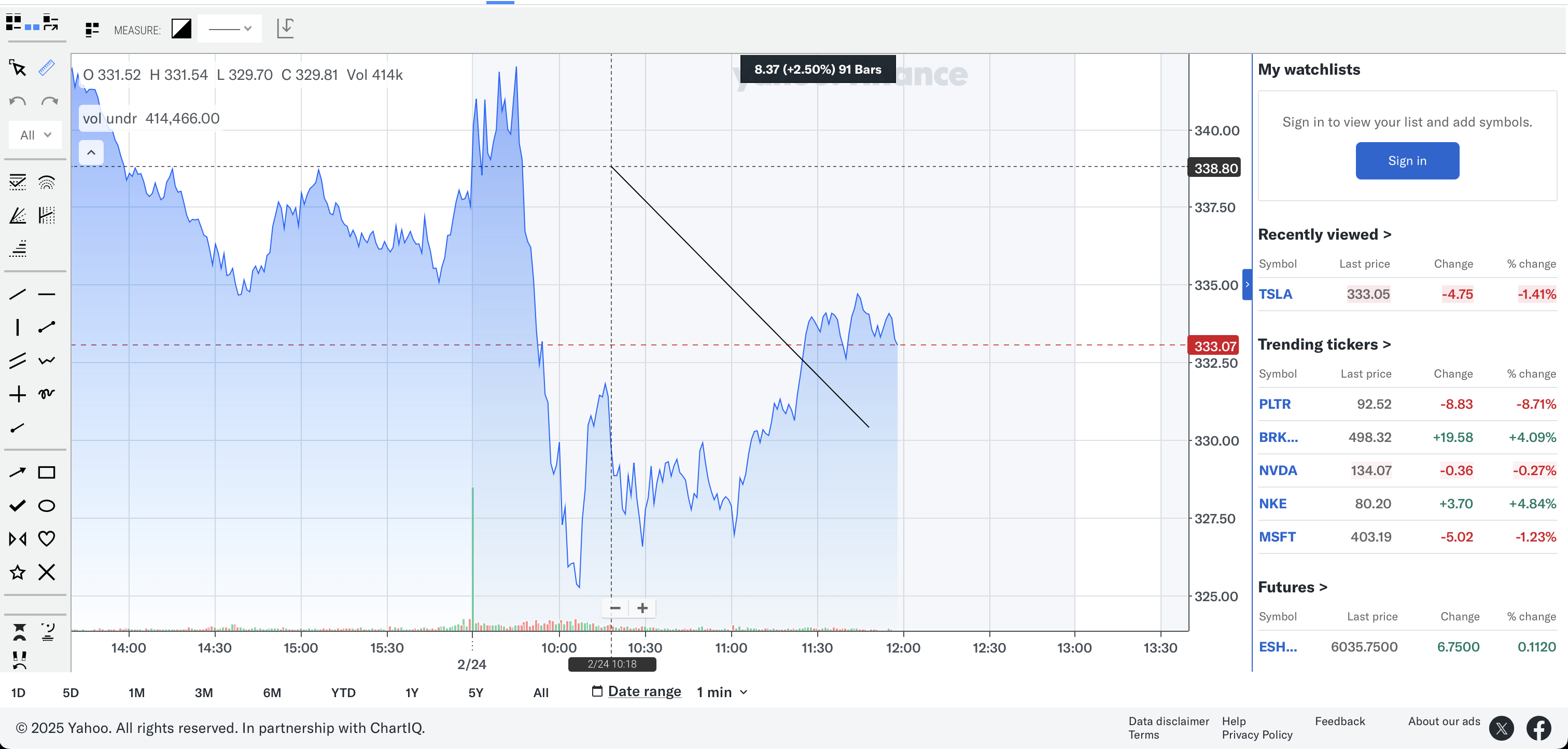Open the line style dropdown
The width and height of the screenshot is (1568, 749).
point(230,29)
